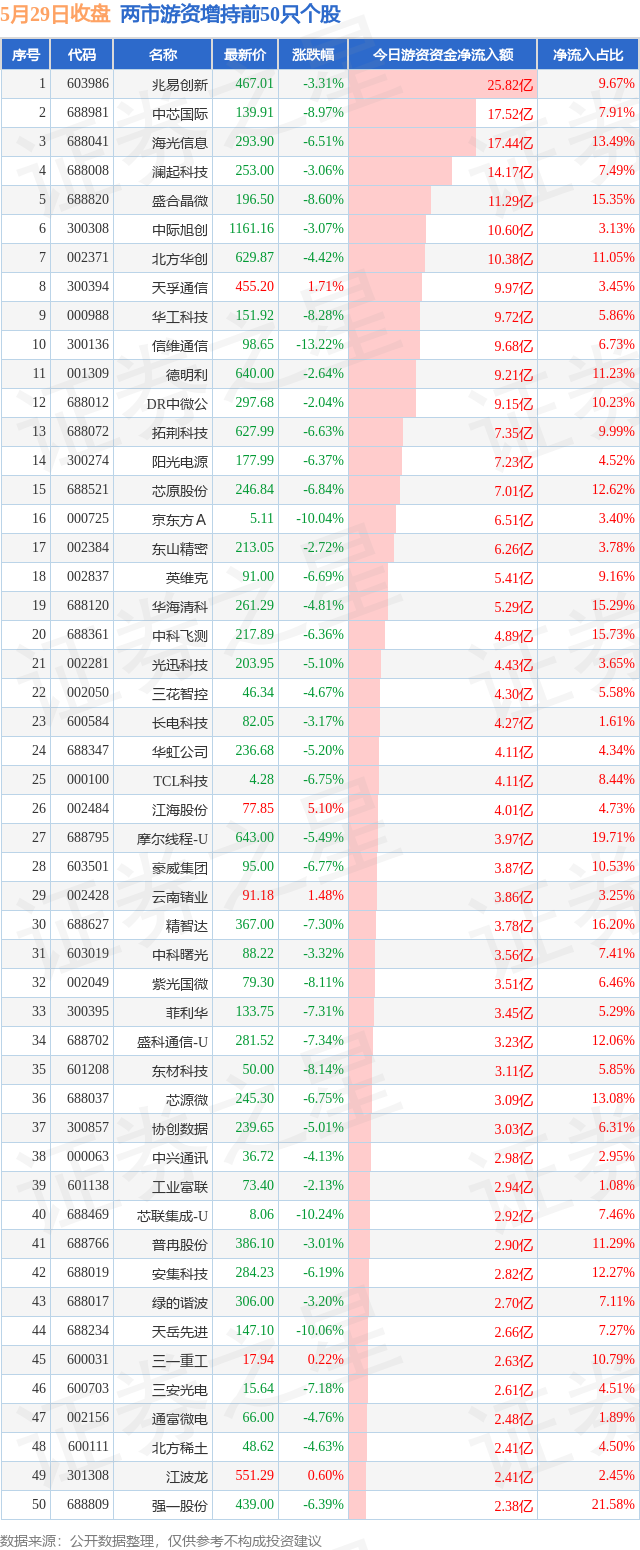Click the 今日游资资金净流入额 column header
Image resolution: width=640 pixels, height=1550 pixels.
[443, 55]
